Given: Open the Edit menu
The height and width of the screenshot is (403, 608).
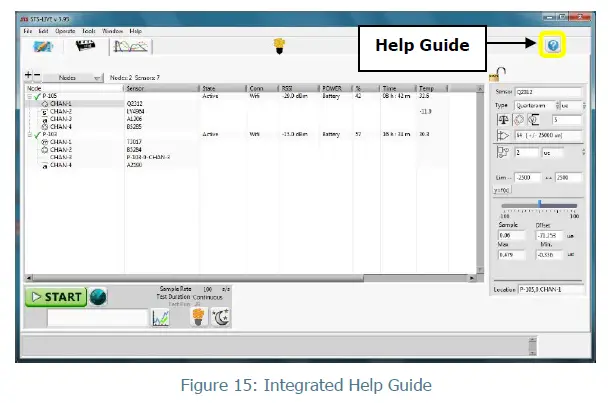Looking at the screenshot, I should coord(43,31).
